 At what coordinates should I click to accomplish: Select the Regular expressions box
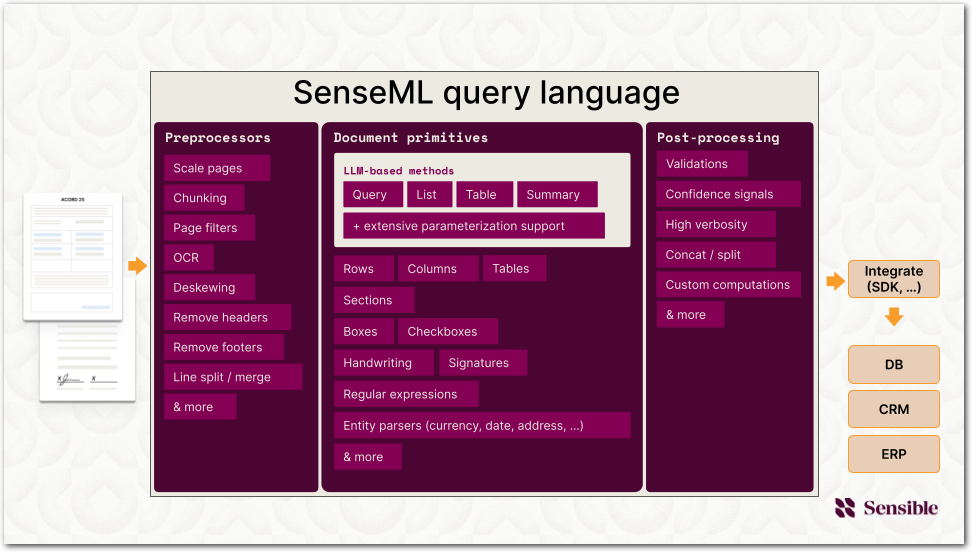coord(406,394)
